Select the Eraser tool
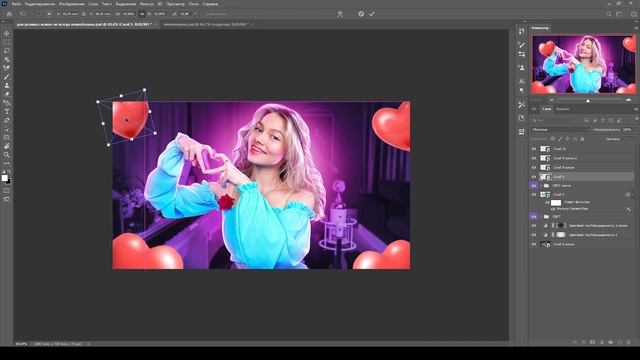The image size is (640, 360). pos(7,94)
